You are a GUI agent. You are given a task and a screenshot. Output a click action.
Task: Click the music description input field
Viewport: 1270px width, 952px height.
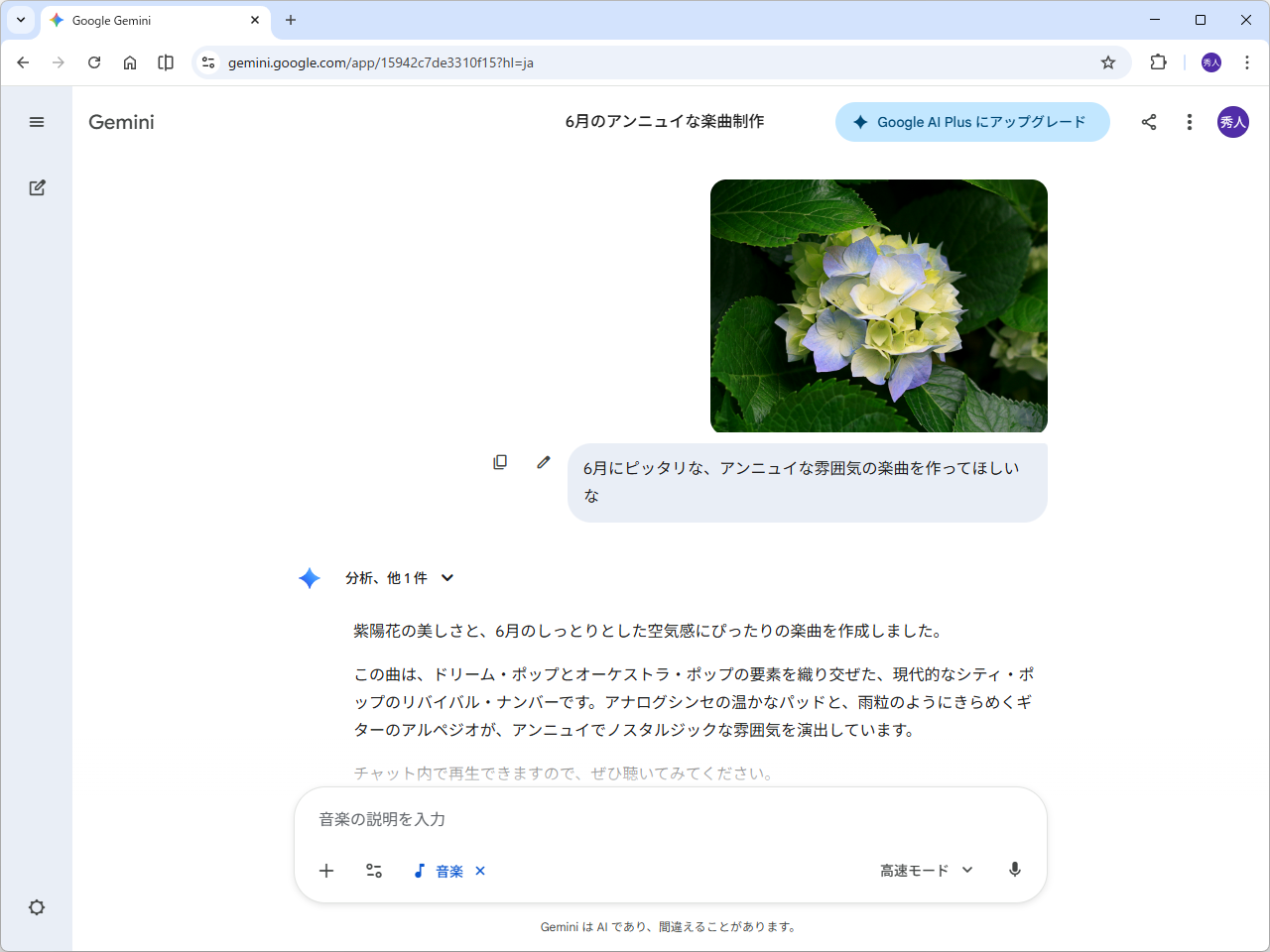pos(595,819)
